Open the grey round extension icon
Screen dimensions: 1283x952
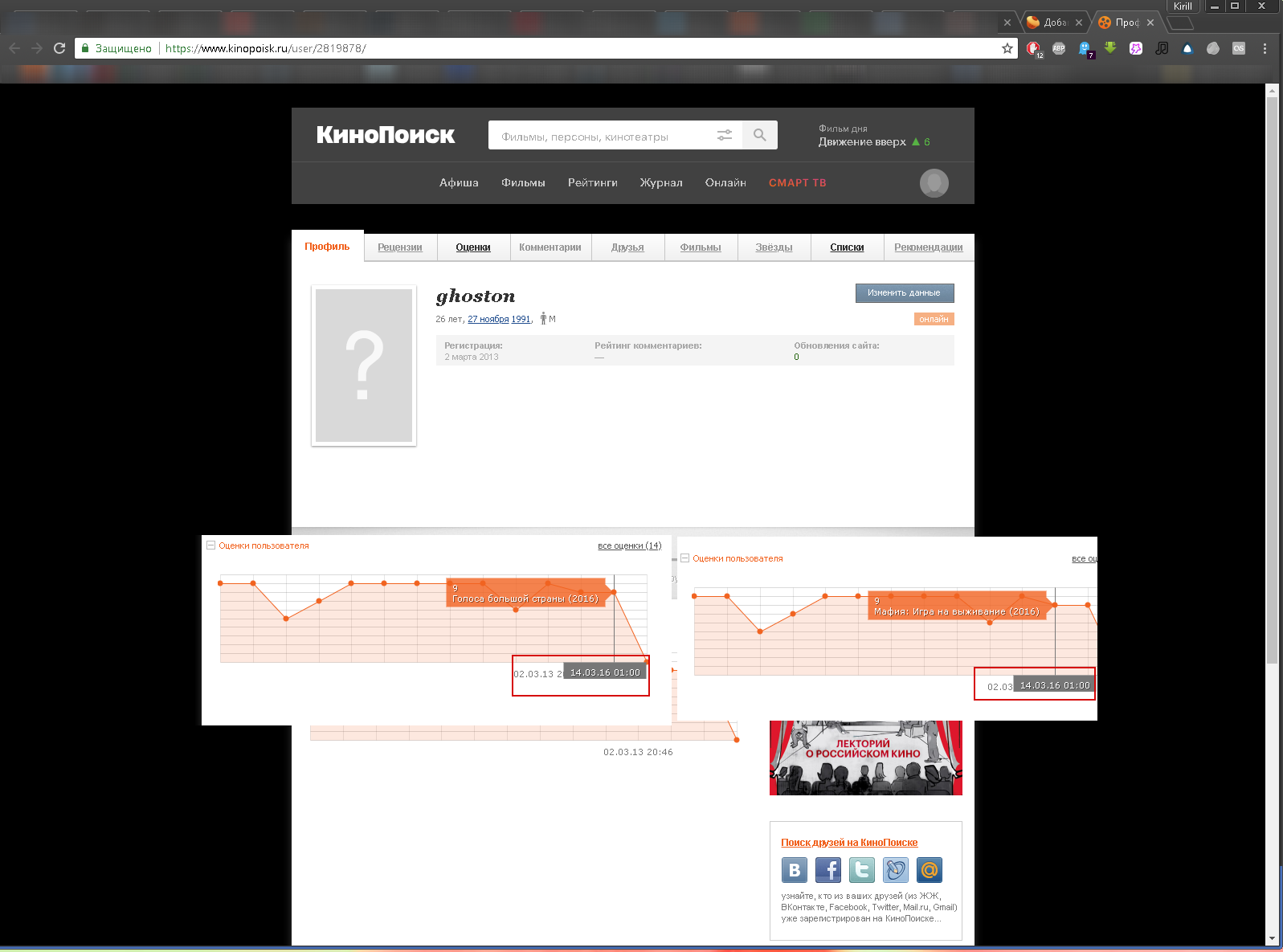coord(1213,48)
